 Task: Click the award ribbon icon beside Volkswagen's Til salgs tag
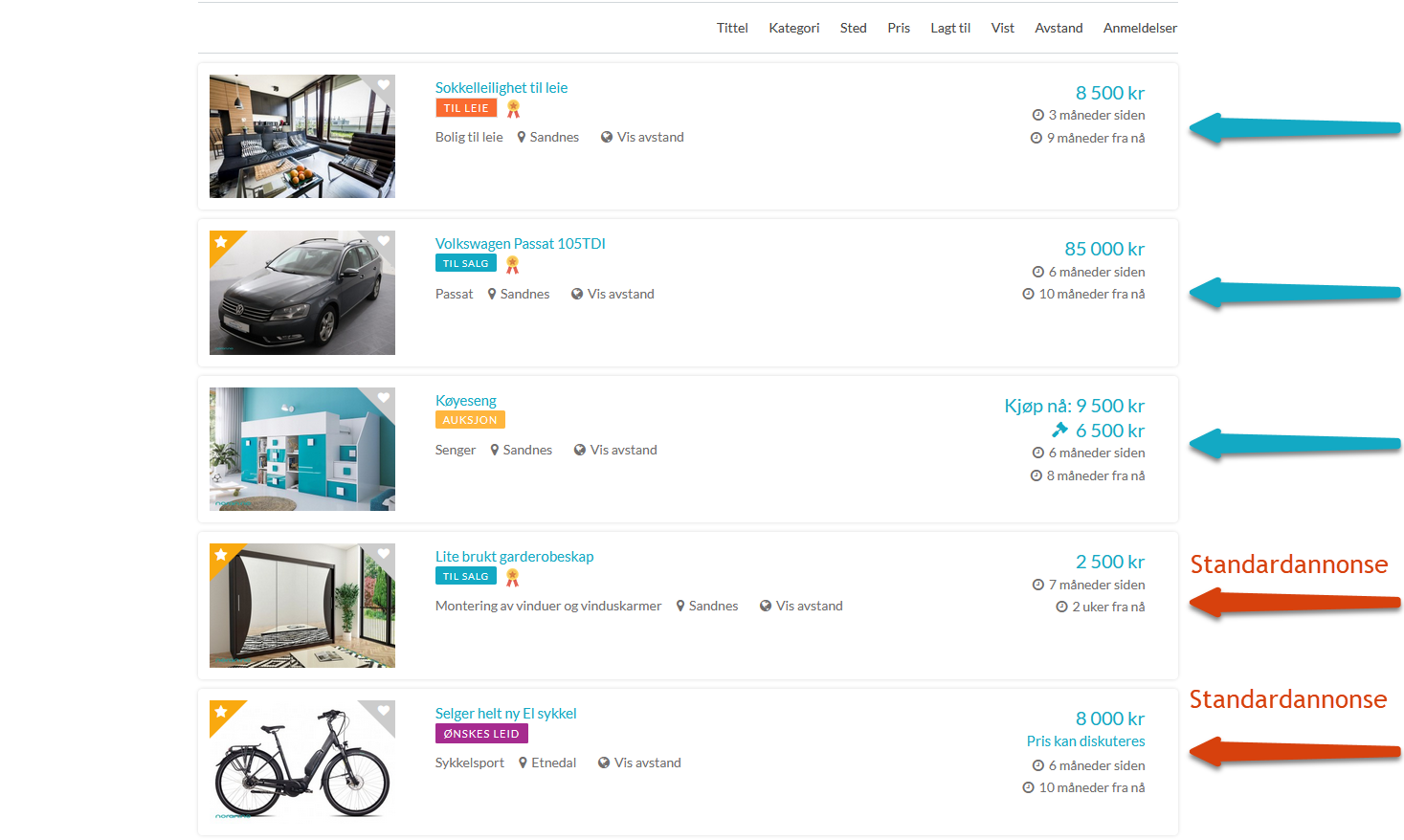pyautogui.click(x=512, y=264)
